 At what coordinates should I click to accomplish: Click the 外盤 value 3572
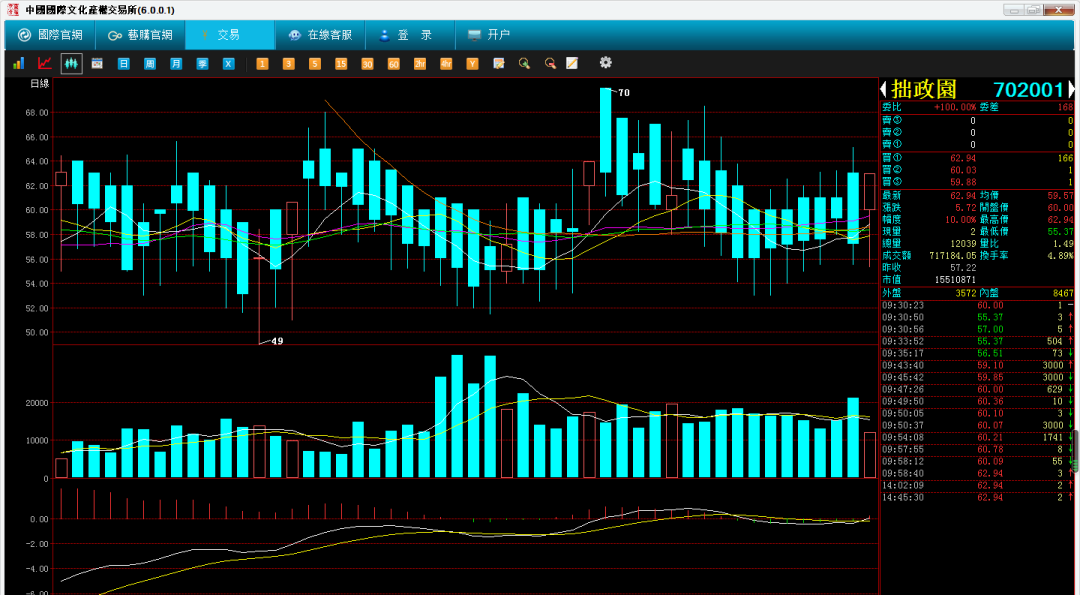[x=966, y=293]
